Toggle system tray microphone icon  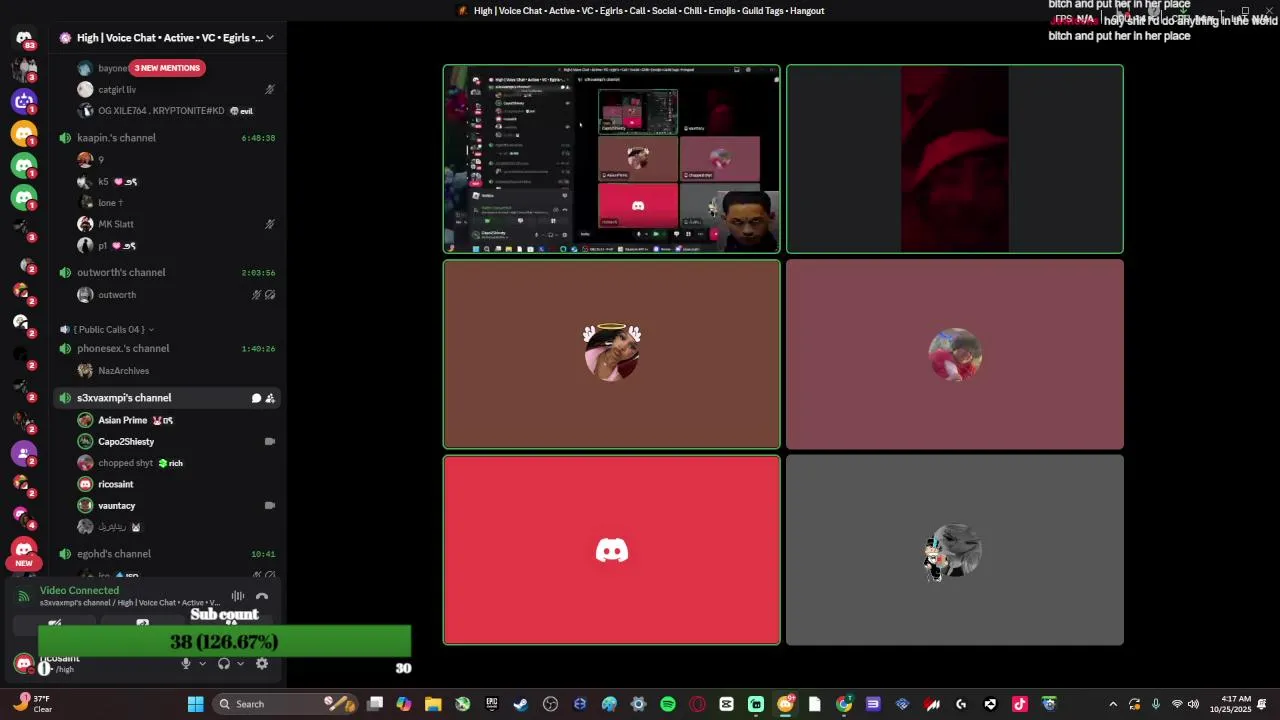tap(1155, 704)
